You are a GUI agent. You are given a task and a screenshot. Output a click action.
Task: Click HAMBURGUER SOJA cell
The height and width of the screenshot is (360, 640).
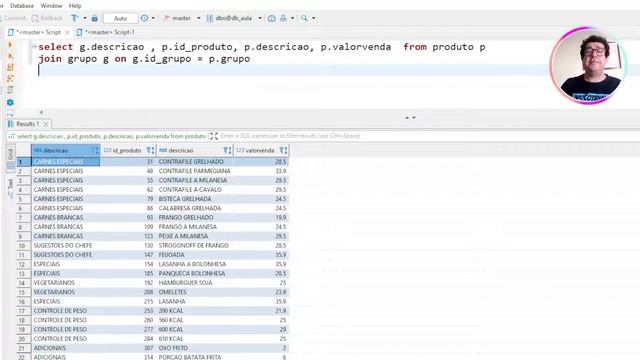(x=194, y=282)
